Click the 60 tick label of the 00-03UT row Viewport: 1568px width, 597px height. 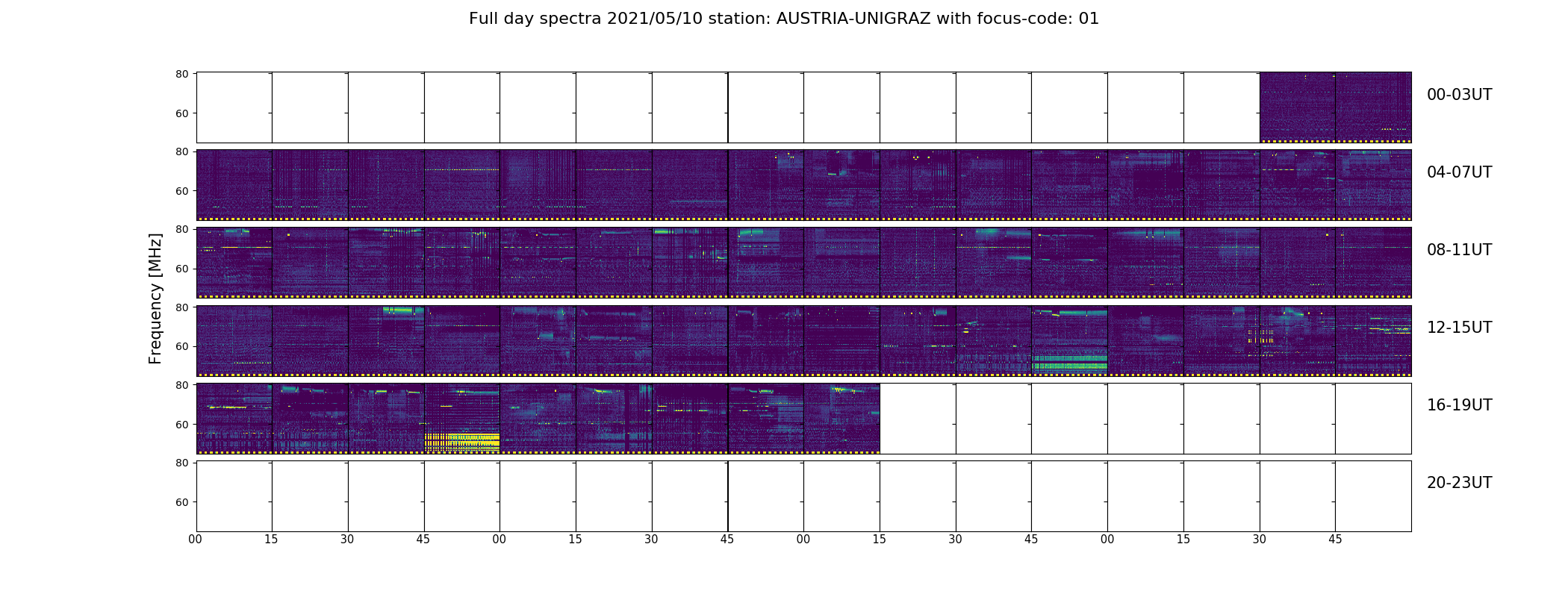pyautogui.click(x=181, y=113)
